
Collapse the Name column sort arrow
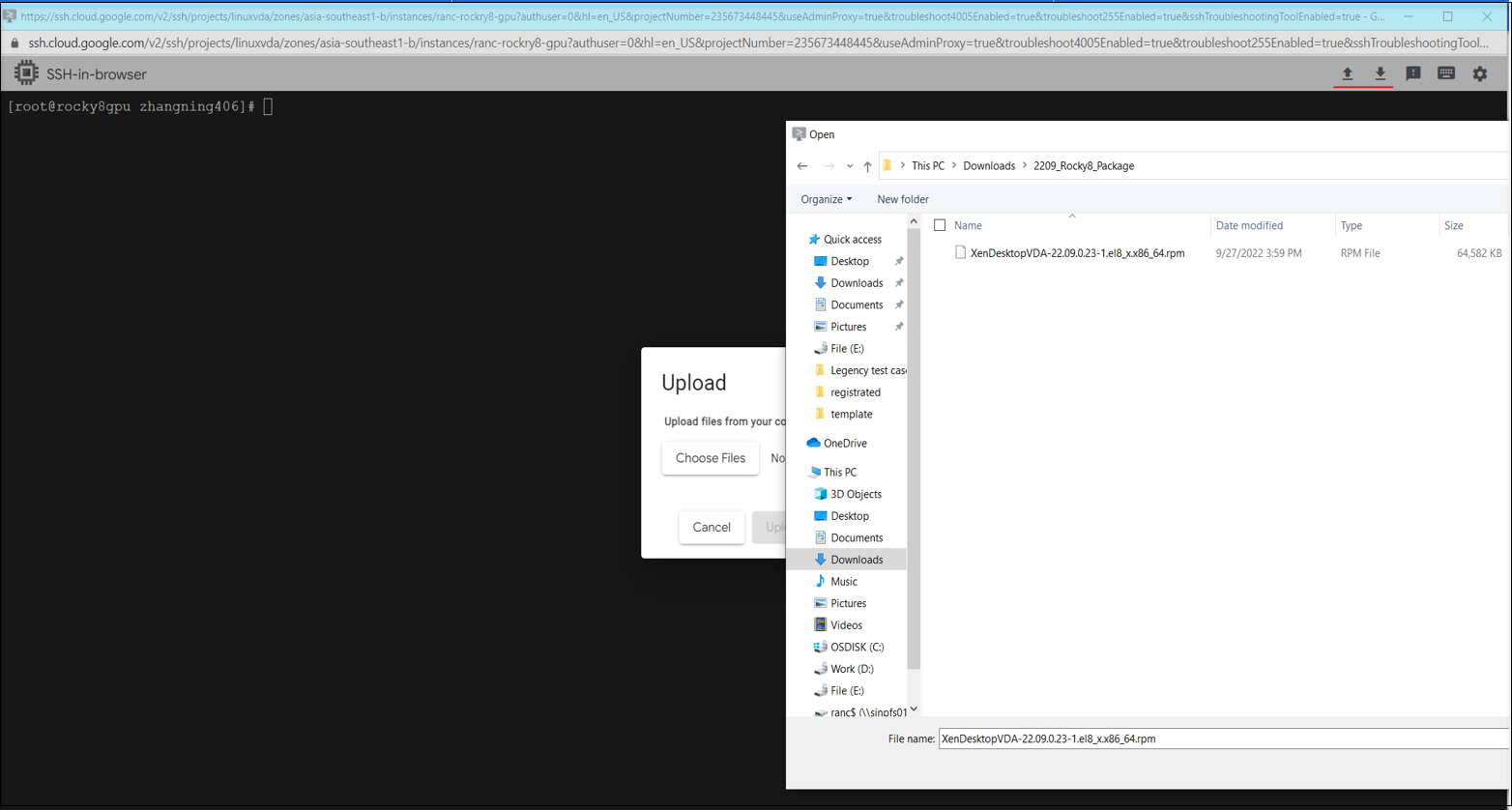point(1072,216)
